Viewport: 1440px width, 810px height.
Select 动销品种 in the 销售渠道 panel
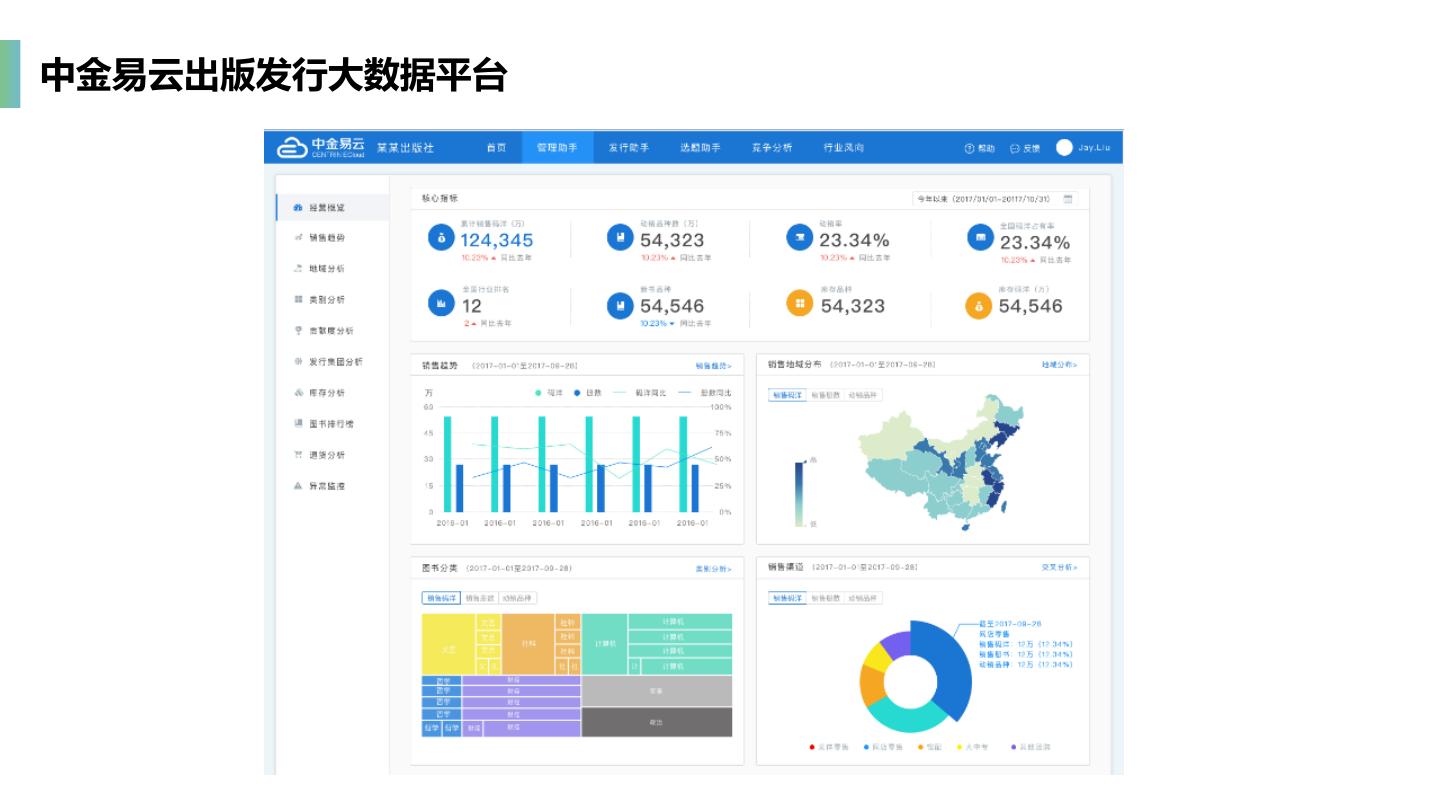(x=863, y=598)
